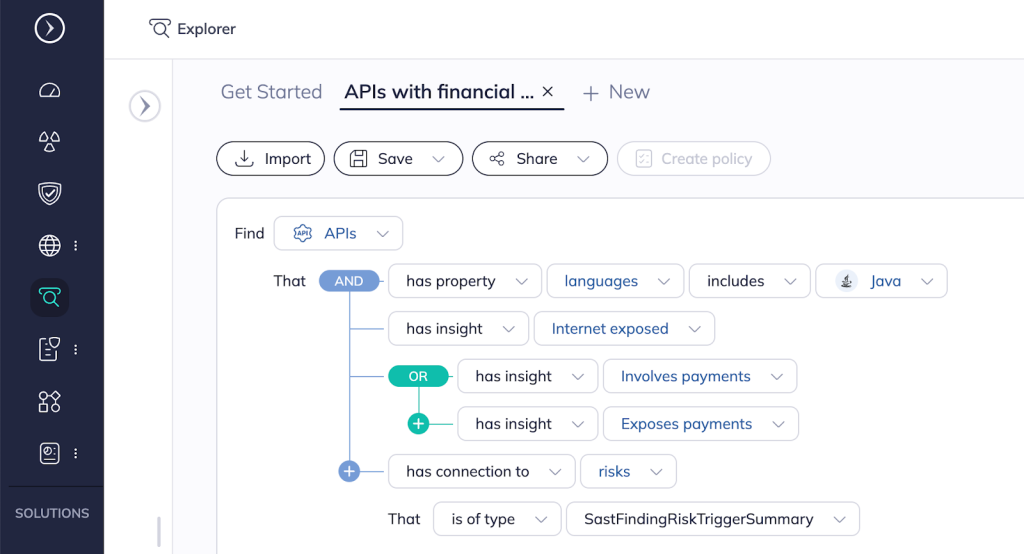Click the dashboard gauge icon in sidebar

[49, 90]
